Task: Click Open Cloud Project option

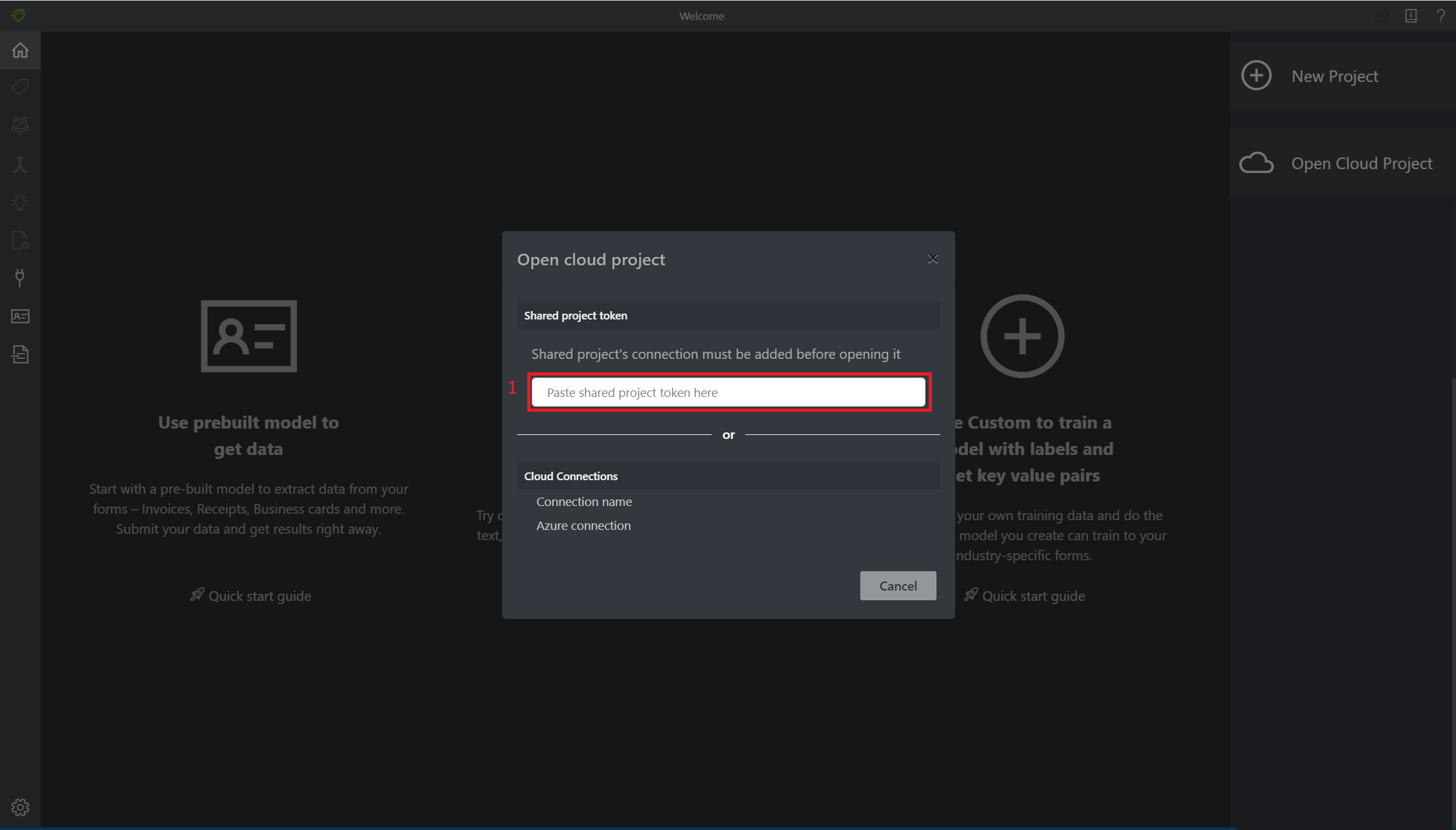Action: point(1361,163)
